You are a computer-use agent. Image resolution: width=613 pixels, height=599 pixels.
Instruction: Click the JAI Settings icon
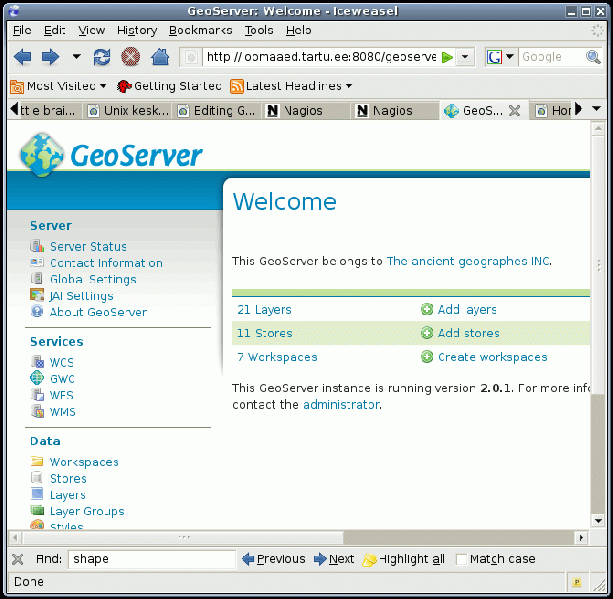[x=37, y=295]
